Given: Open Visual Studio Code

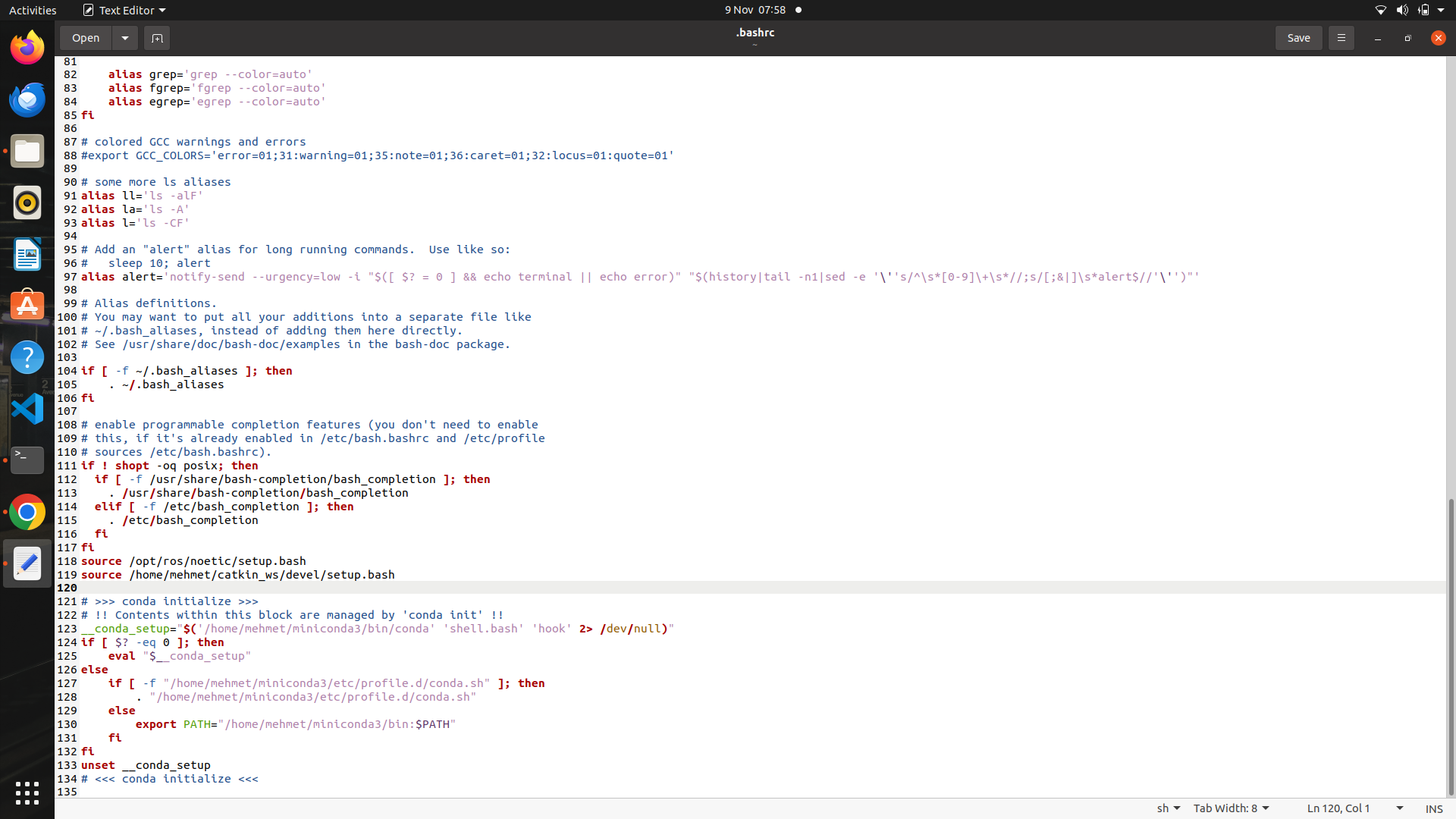Looking at the screenshot, I should [x=27, y=409].
